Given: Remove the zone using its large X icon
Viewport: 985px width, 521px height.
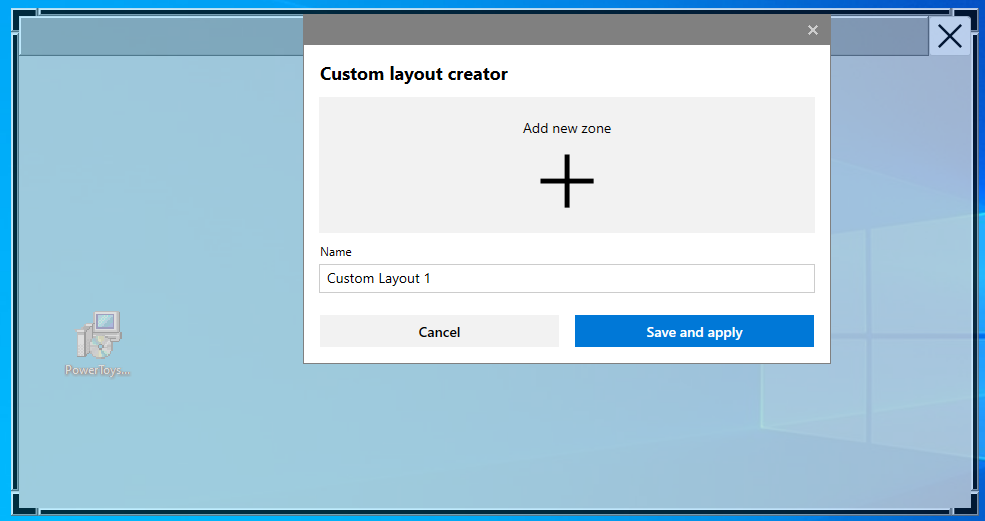Looking at the screenshot, I should pos(949,36).
